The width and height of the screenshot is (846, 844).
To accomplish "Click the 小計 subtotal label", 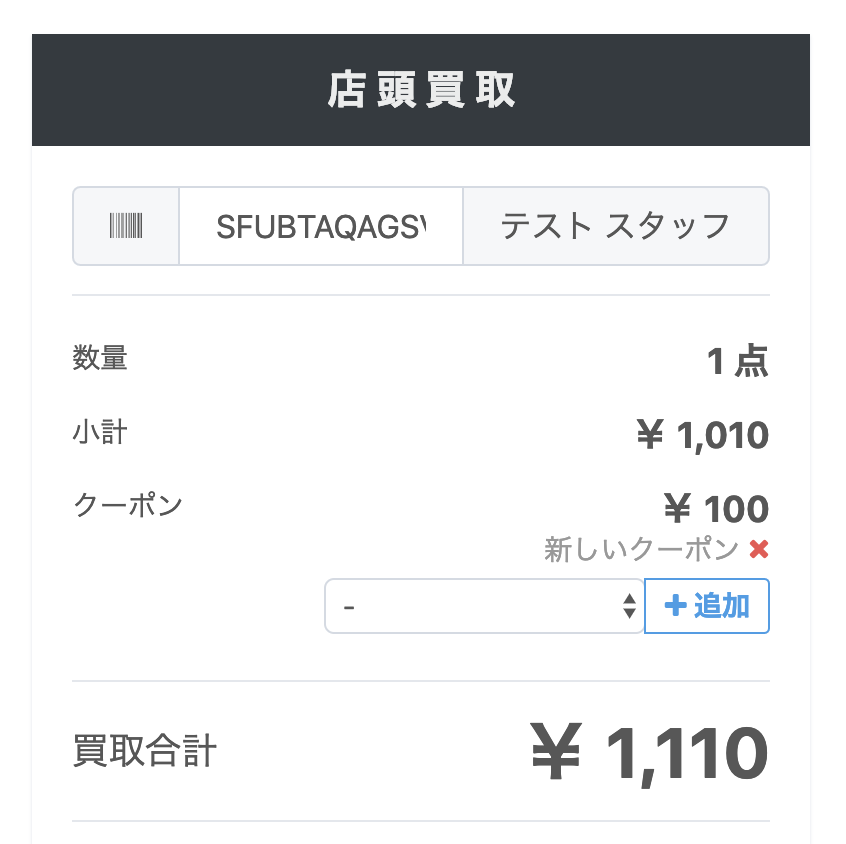I will [100, 432].
